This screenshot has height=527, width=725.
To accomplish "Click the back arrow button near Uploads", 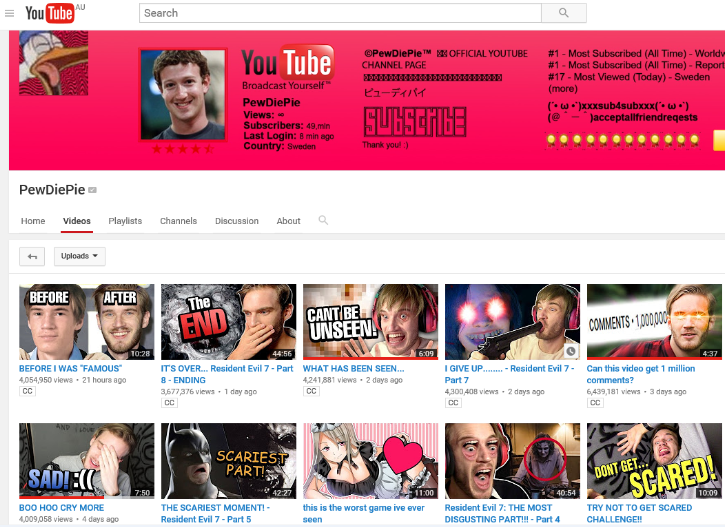I will click(32, 257).
